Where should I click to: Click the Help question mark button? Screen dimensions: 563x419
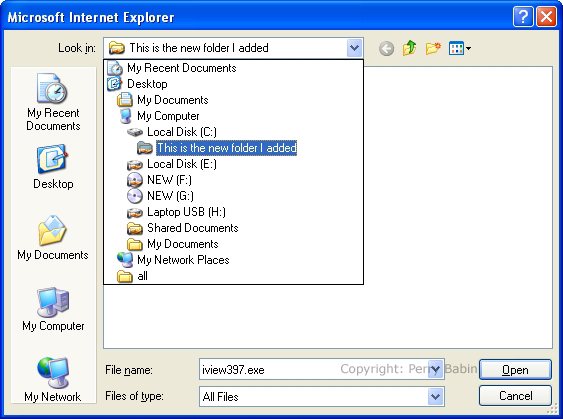click(523, 17)
